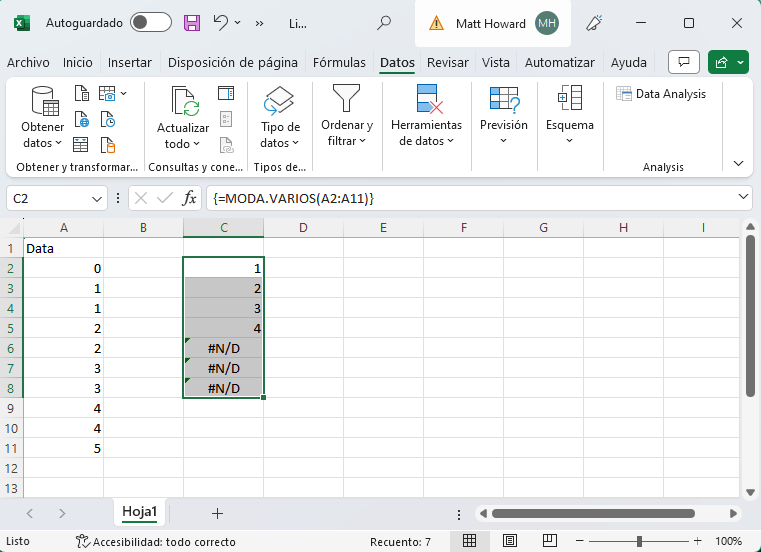Click the Data Analysis button
This screenshot has width=761, height=552.
tap(661, 94)
